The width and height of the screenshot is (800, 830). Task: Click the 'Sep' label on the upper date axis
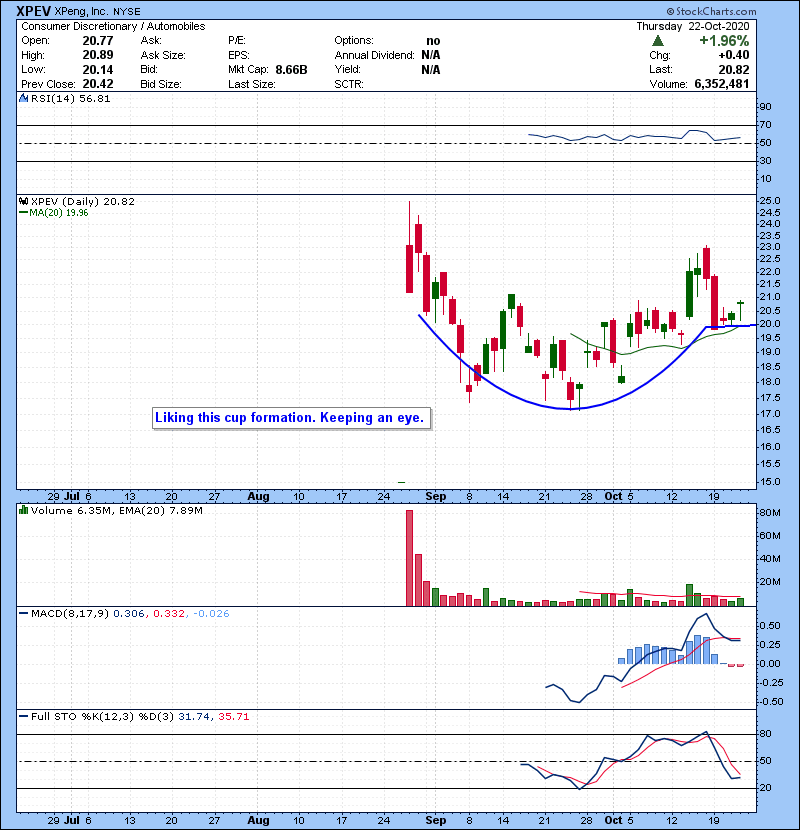tap(436, 495)
